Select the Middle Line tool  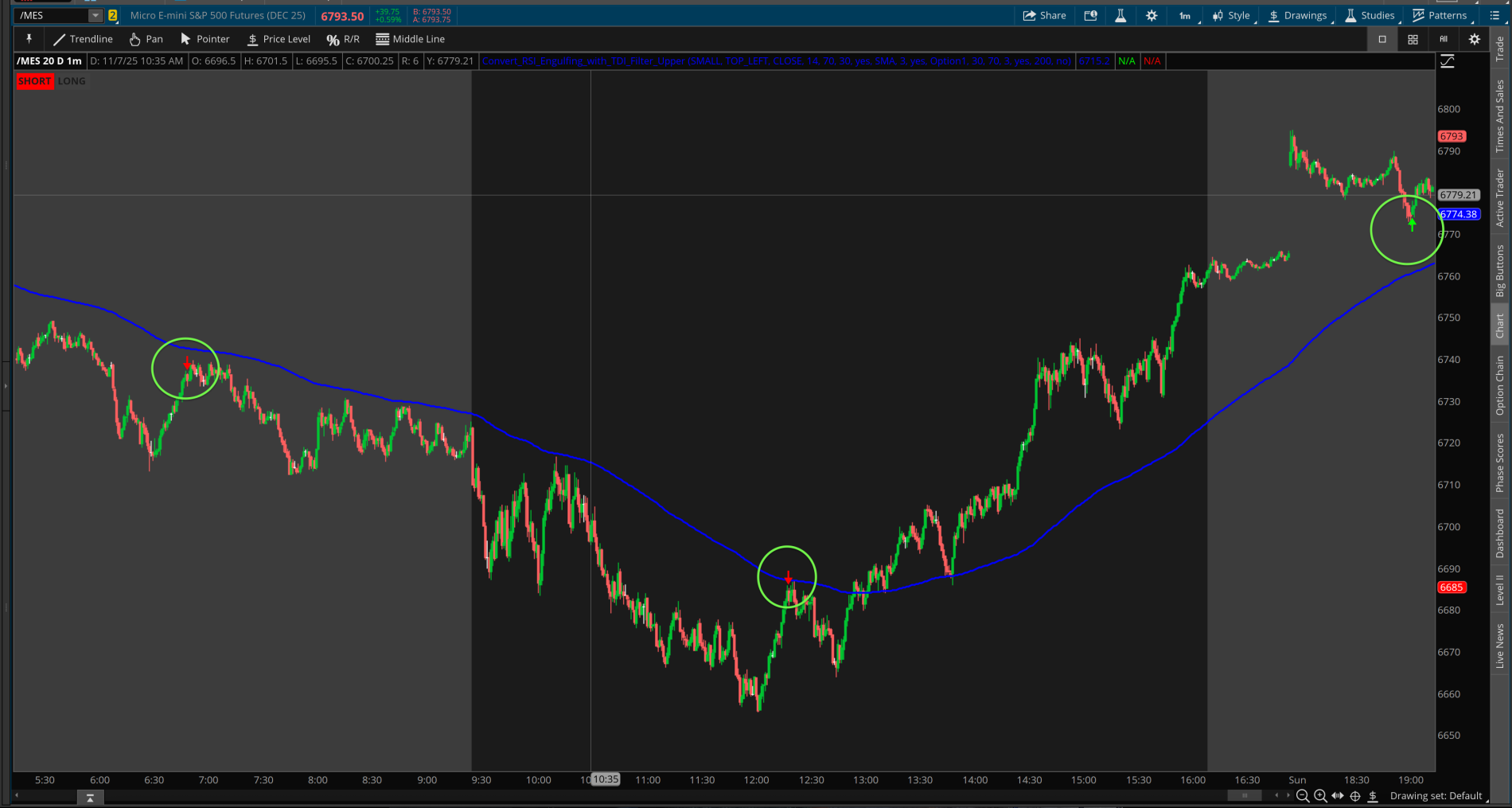(410, 38)
